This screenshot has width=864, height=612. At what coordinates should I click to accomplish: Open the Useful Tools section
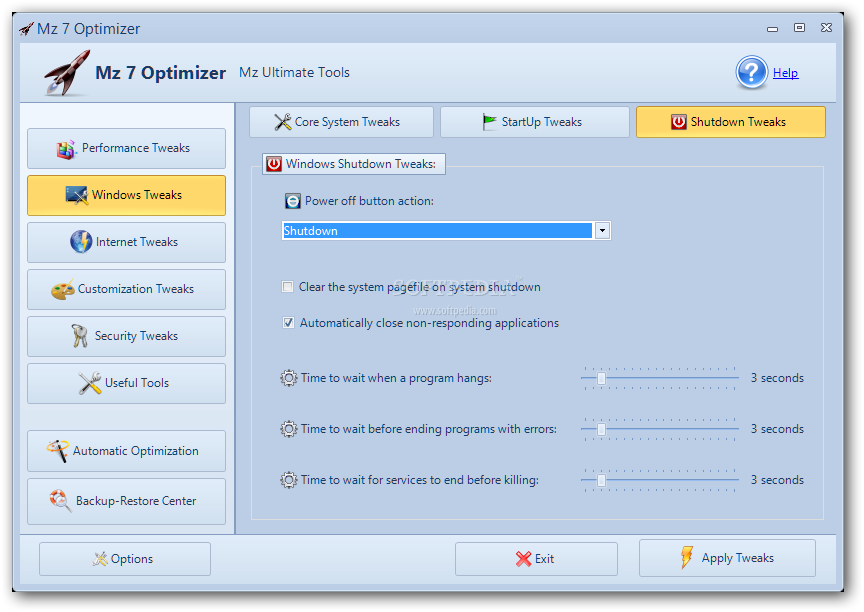pyautogui.click(x=126, y=383)
